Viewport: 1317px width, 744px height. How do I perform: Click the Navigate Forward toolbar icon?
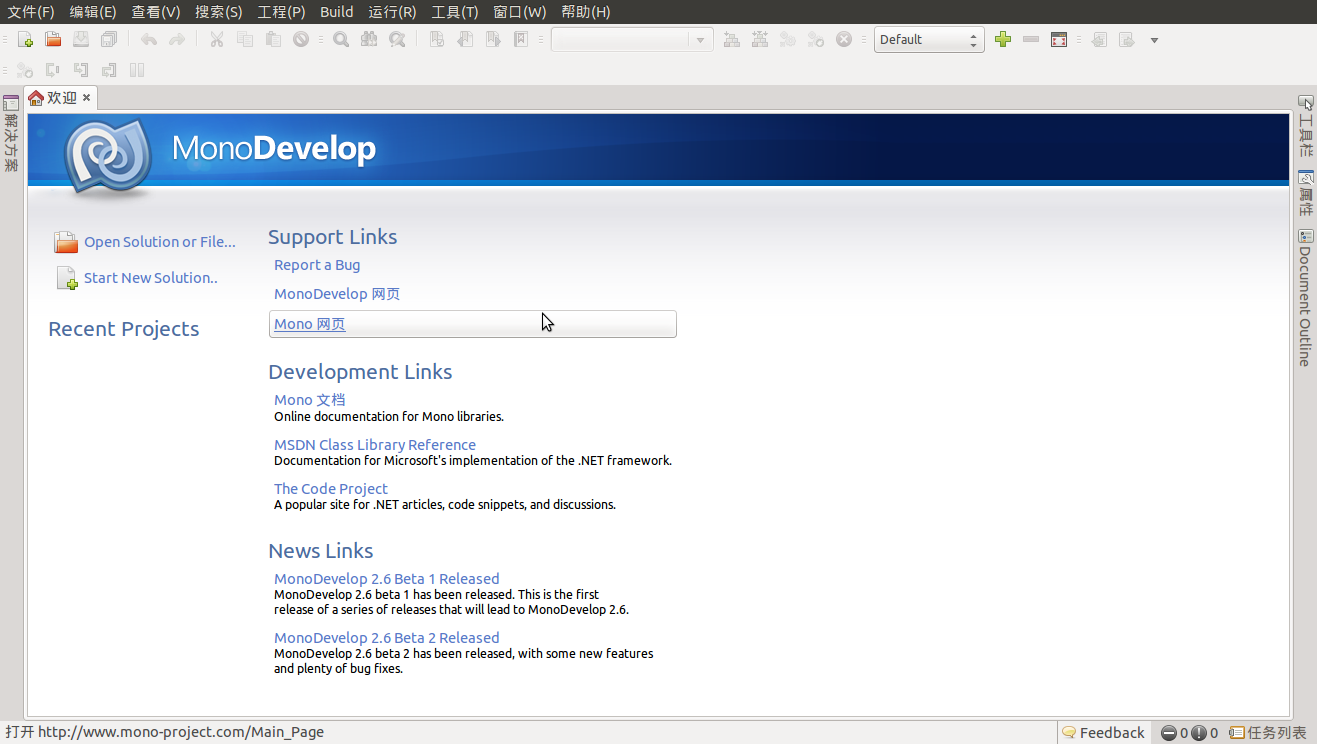(x=1127, y=40)
